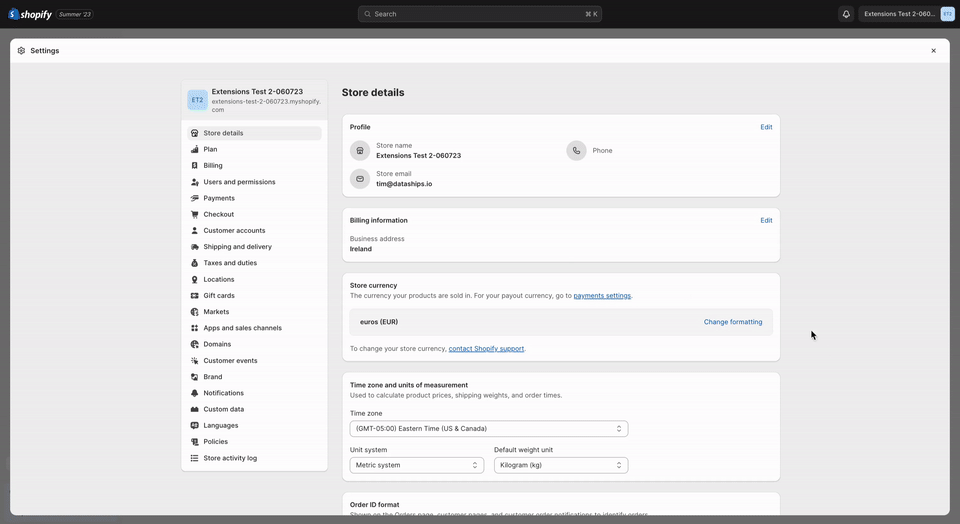Open the Plan settings page
This screenshot has width=960, height=524.
[x=254, y=149]
